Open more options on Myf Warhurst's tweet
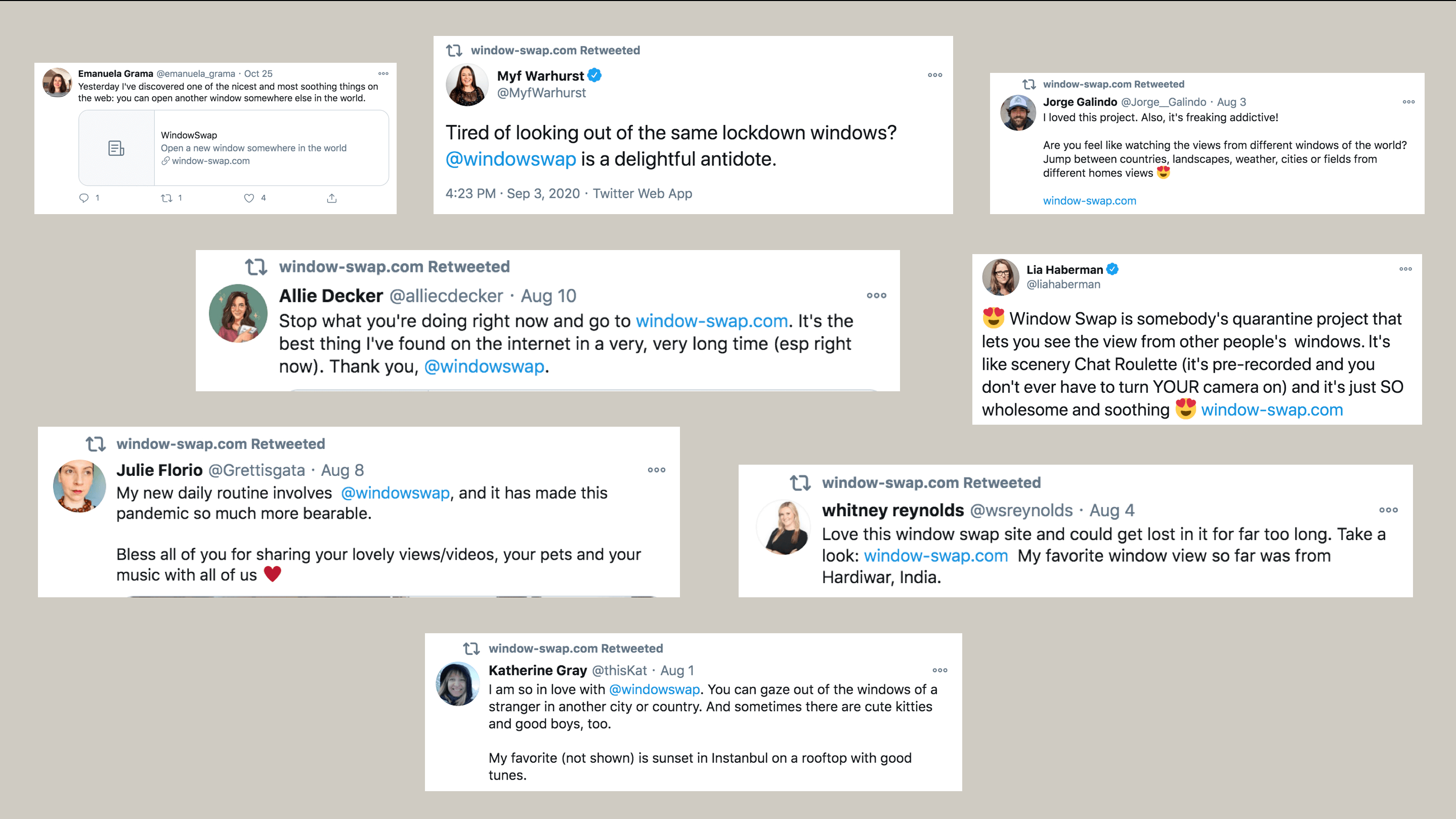 click(935, 74)
